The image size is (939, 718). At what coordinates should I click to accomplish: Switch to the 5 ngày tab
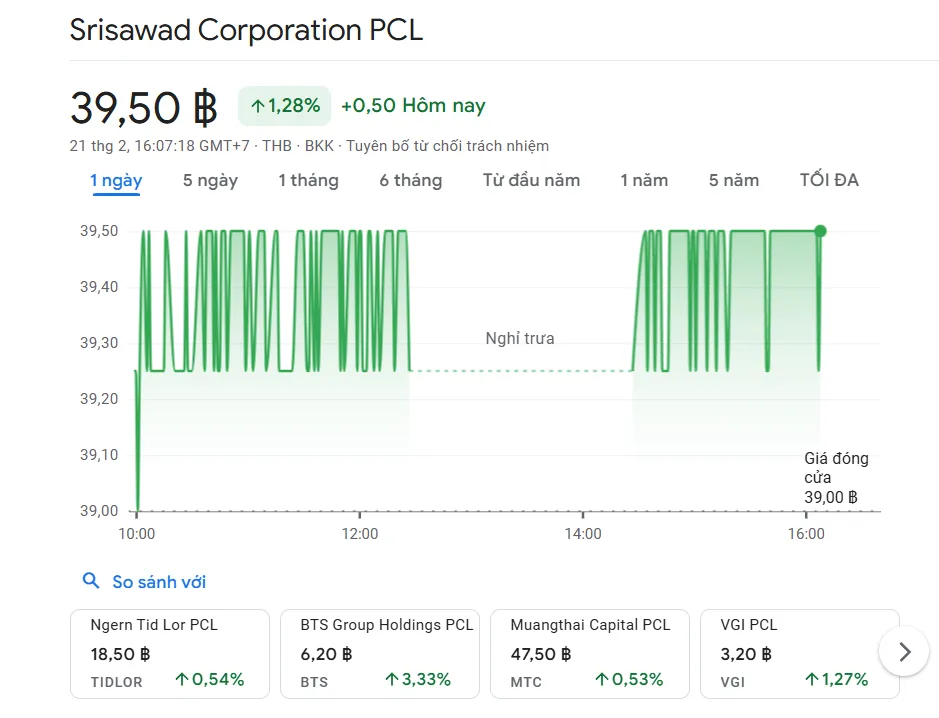[x=210, y=181]
